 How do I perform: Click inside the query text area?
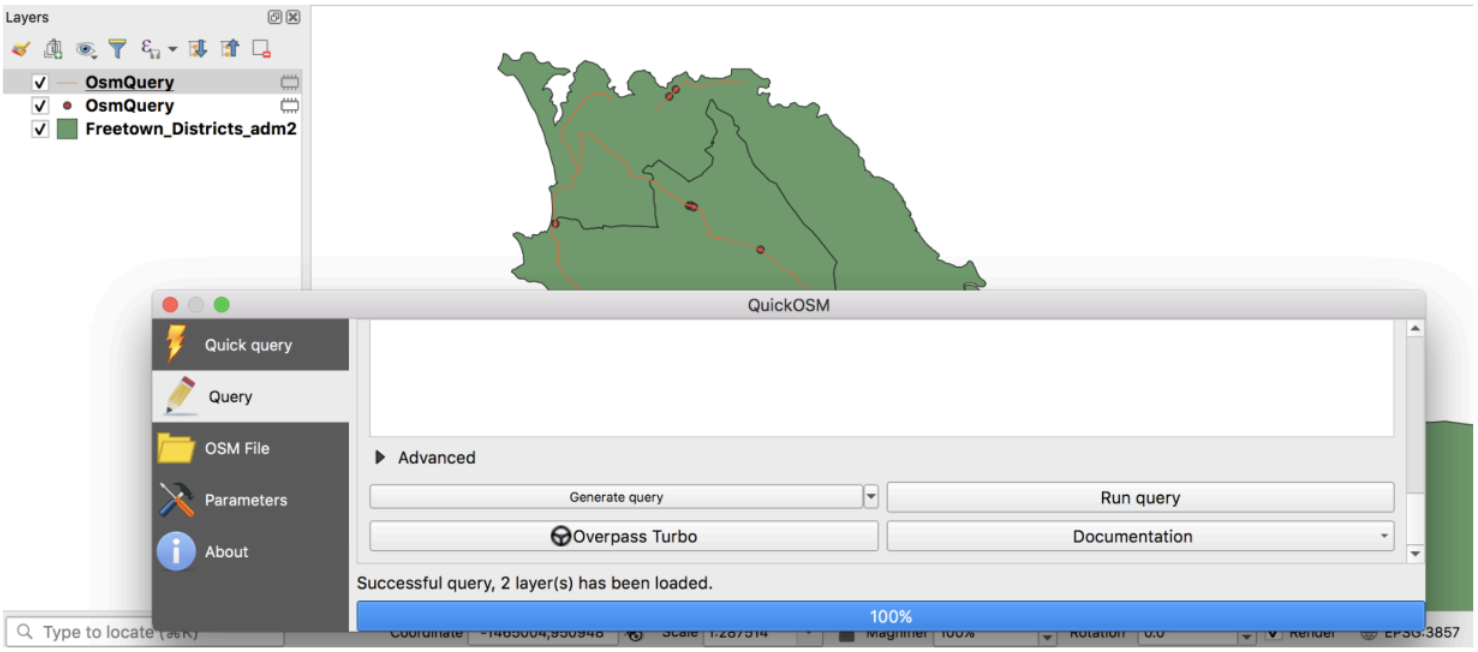coord(881,378)
